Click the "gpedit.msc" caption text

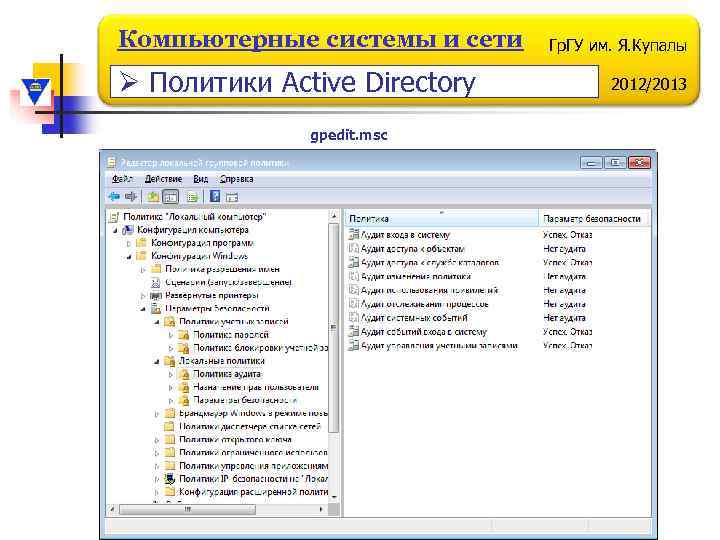point(349,135)
